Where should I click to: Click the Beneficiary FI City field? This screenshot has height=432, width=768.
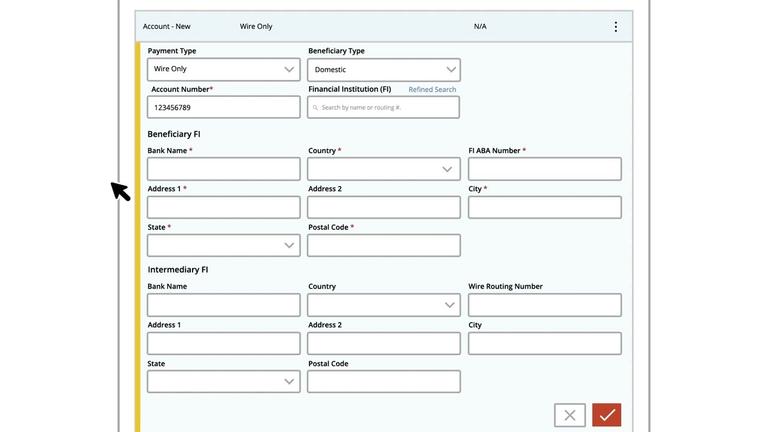pos(544,207)
